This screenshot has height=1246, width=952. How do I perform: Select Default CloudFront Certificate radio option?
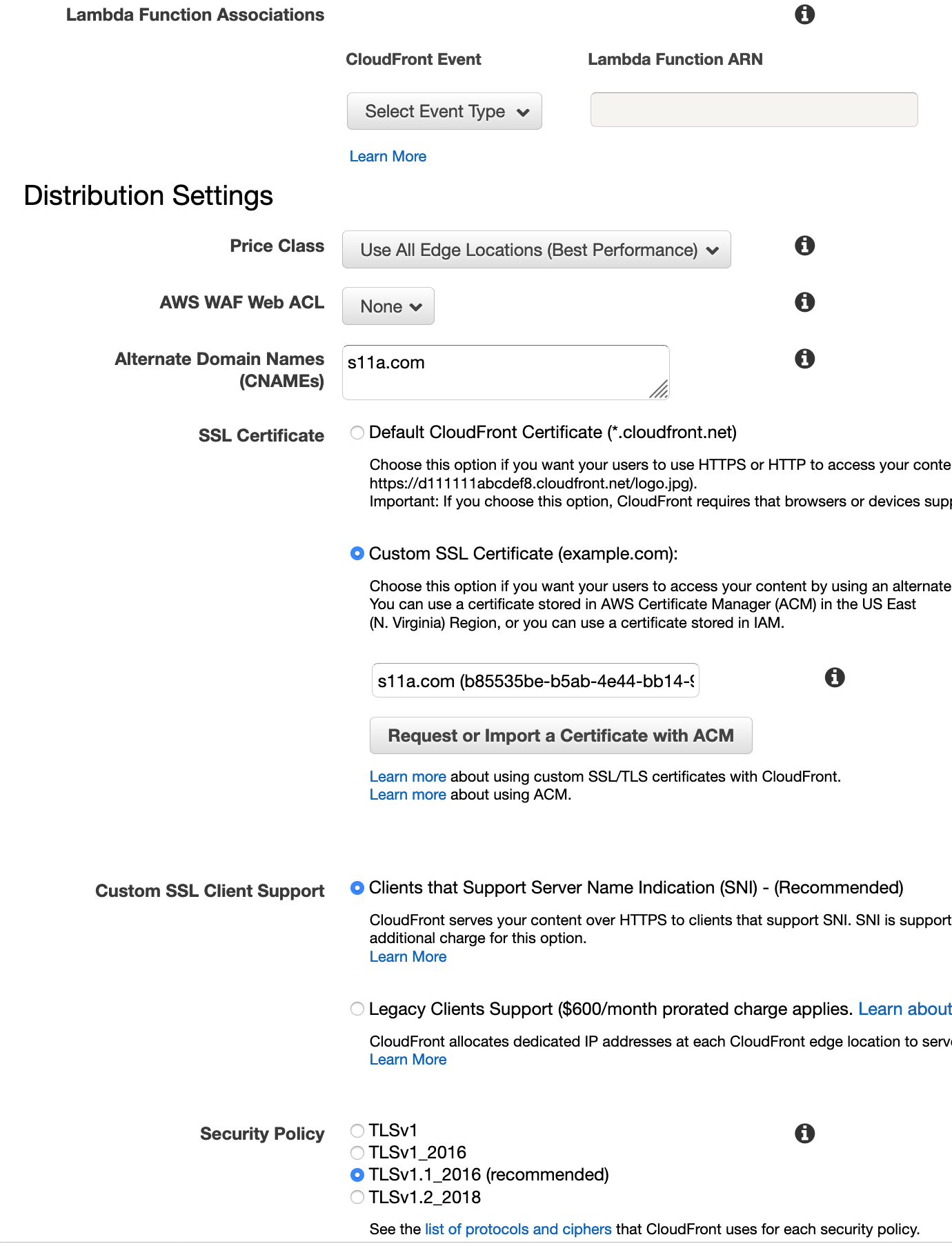[x=357, y=433]
